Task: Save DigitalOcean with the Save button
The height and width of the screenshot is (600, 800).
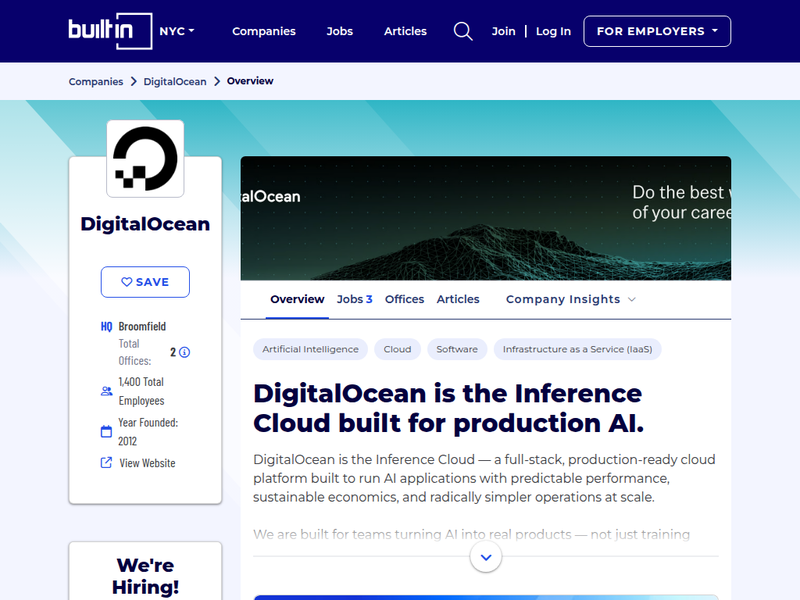Action: click(145, 282)
